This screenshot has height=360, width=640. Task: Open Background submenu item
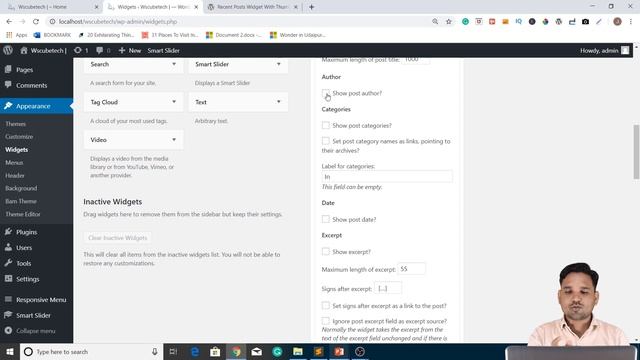click(x=21, y=188)
